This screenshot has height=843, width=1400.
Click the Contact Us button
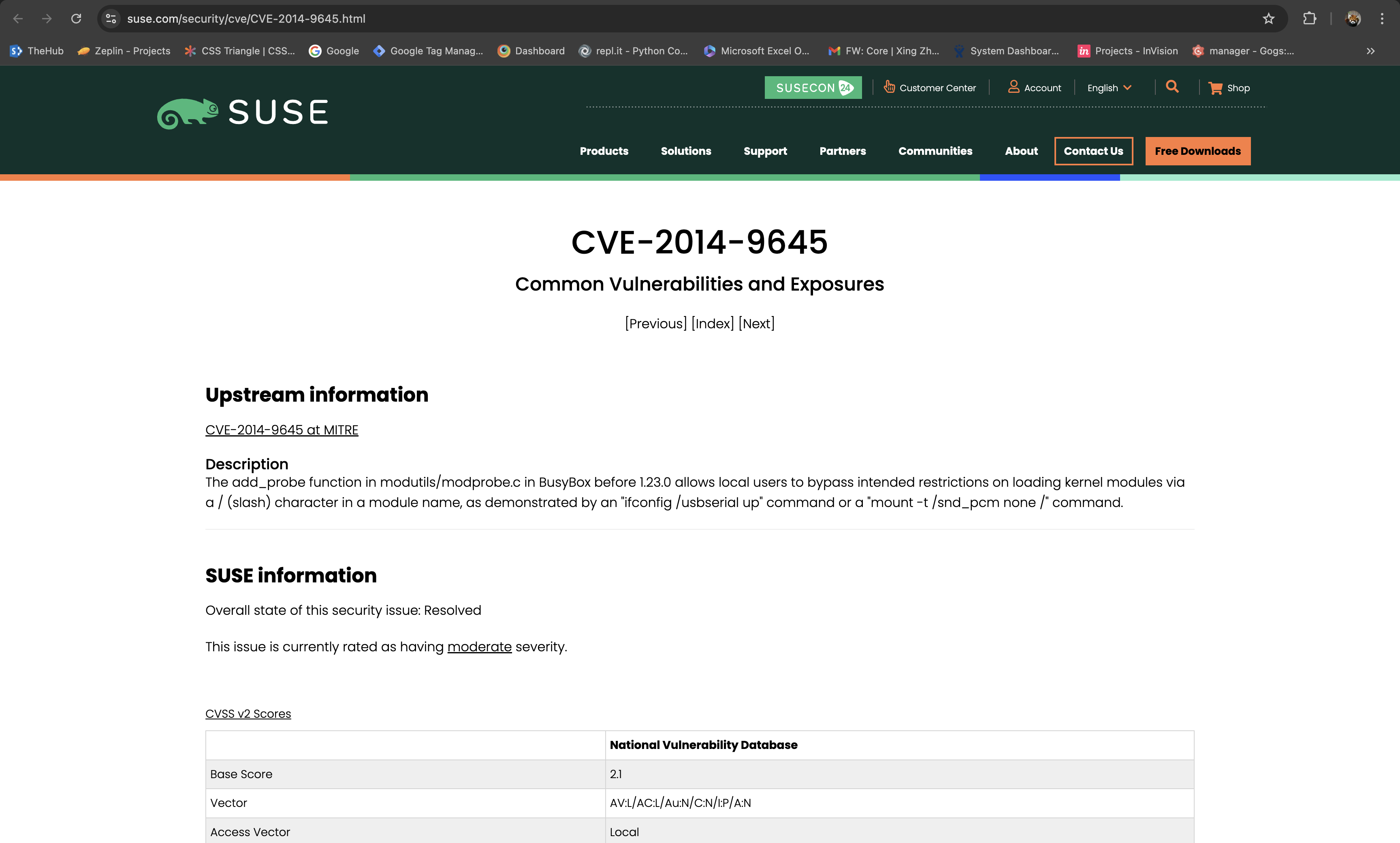tap(1093, 151)
